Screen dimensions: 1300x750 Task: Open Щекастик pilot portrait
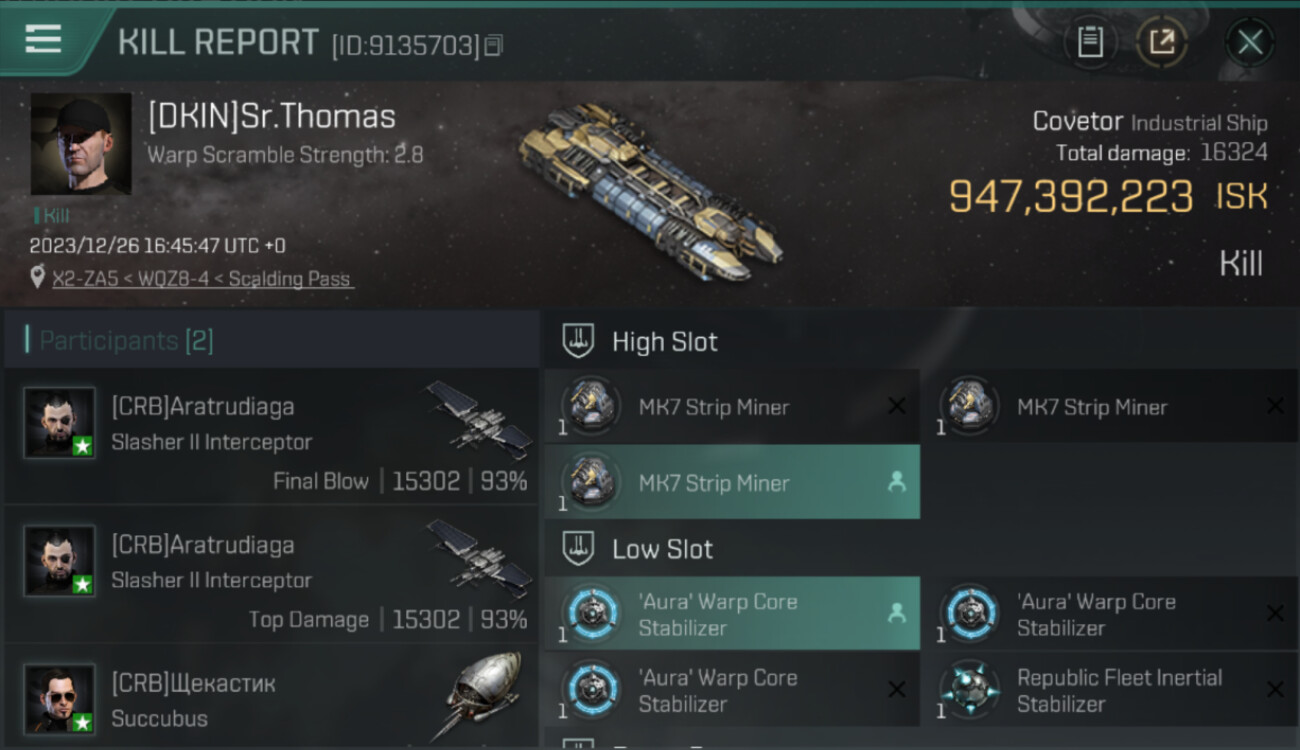point(60,698)
